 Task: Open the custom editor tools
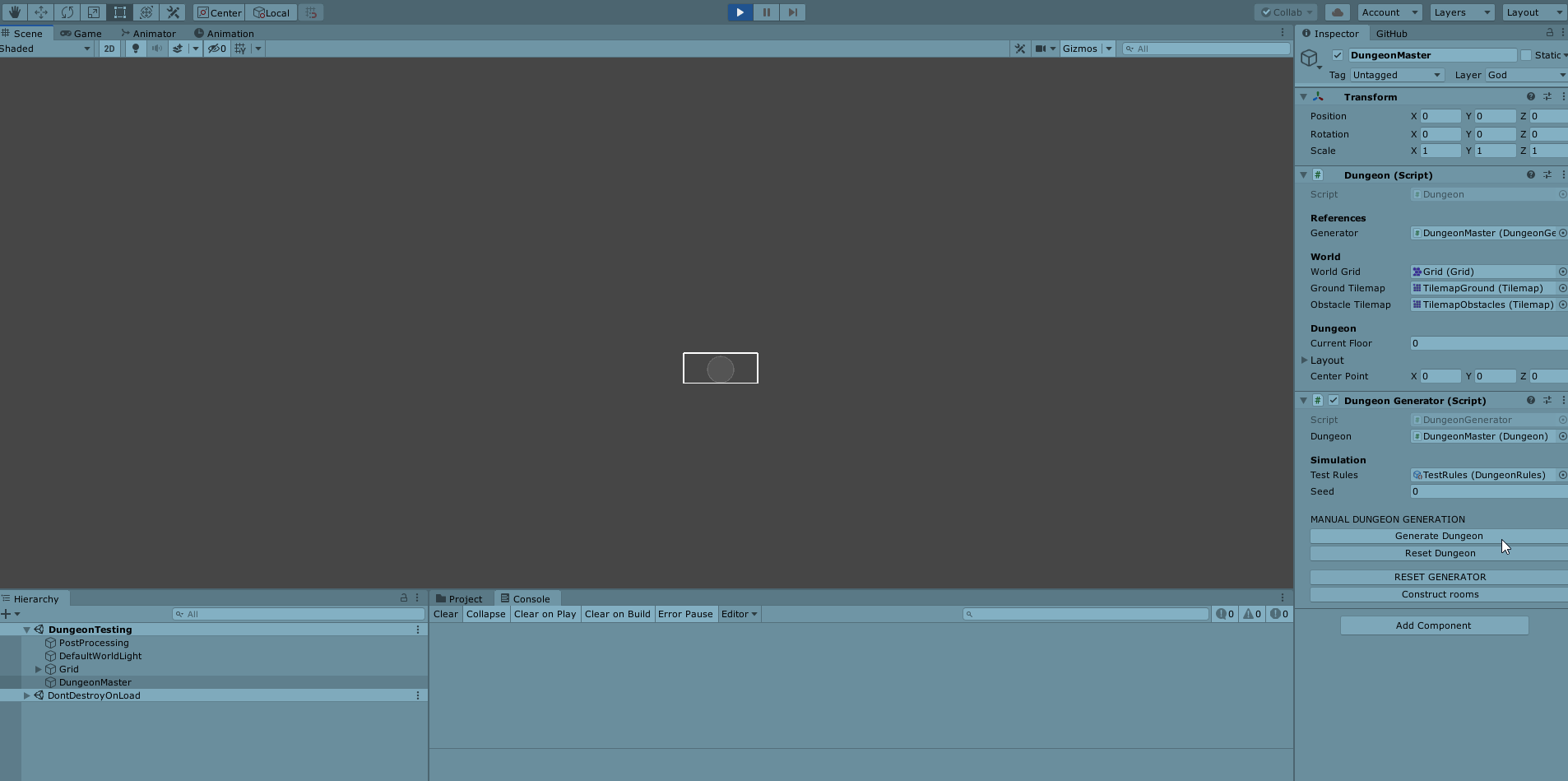(x=173, y=12)
